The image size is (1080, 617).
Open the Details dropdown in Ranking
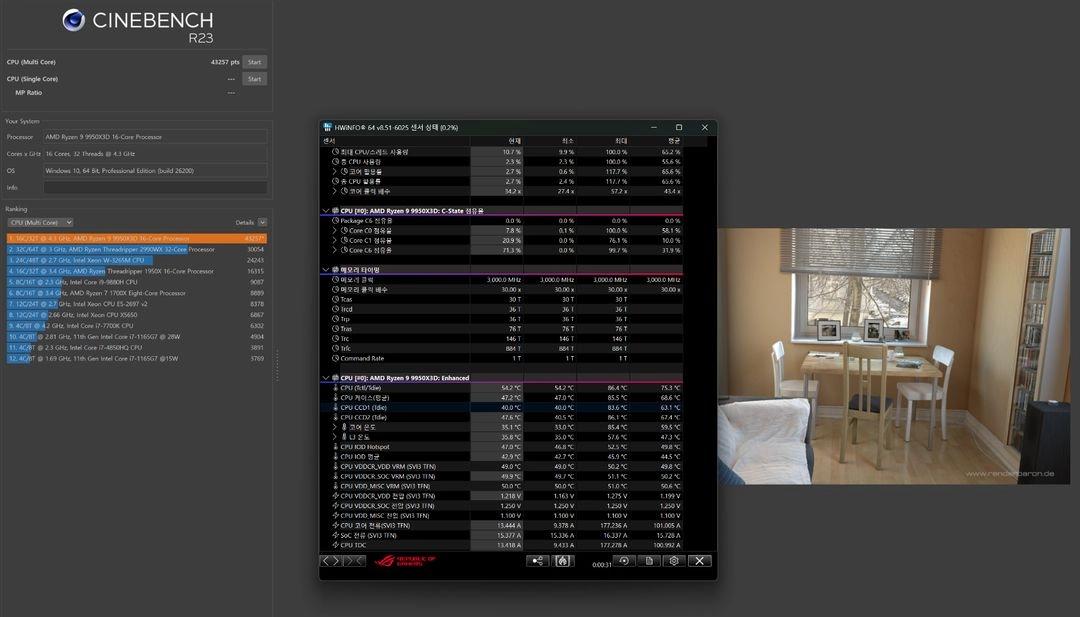tap(262, 222)
